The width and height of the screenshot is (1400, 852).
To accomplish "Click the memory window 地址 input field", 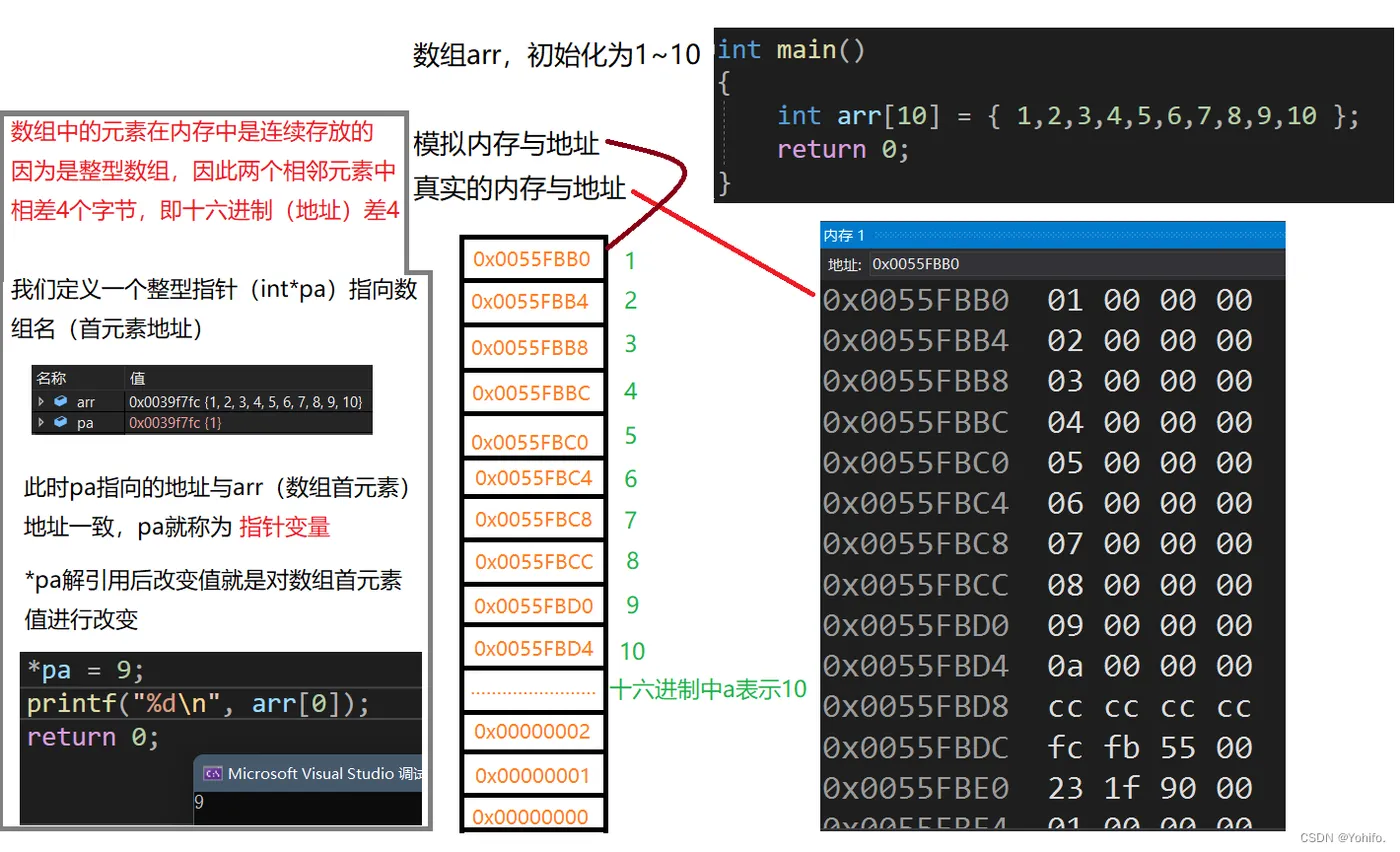I will pyautogui.click(x=1075, y=264).
